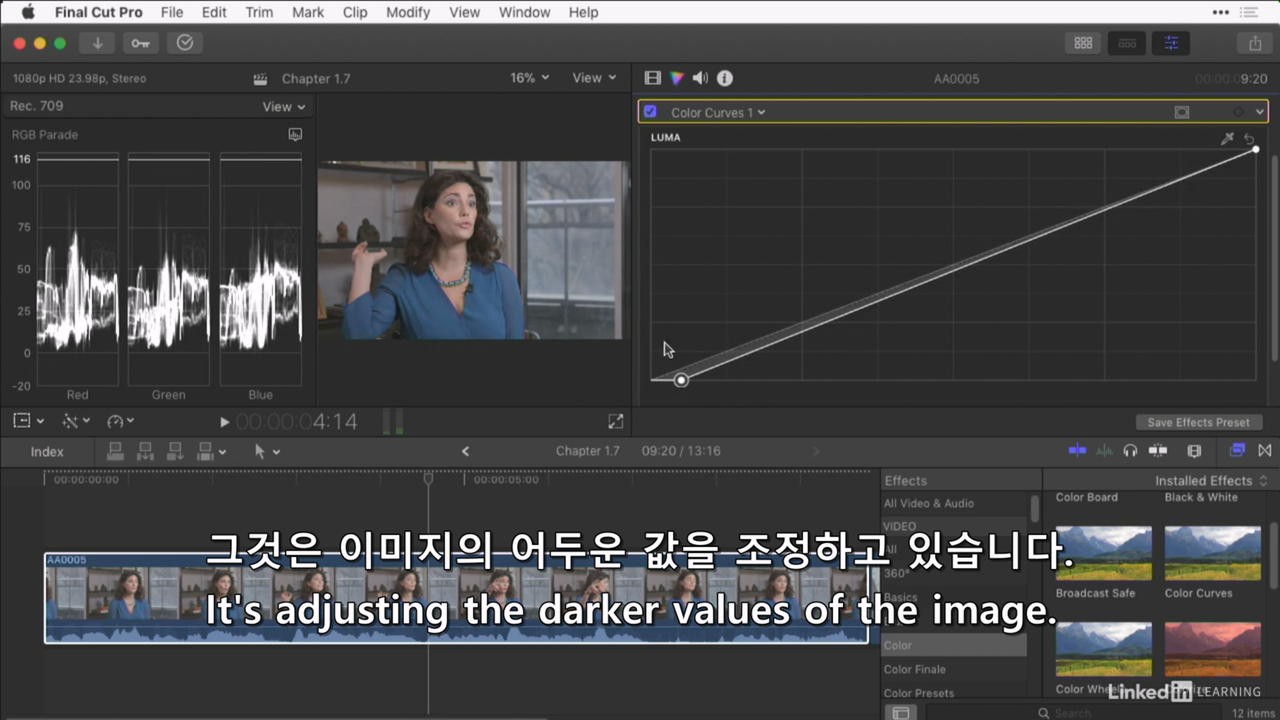Open the Keyword Editor key icon
The image size is (1280, 720).
pos(141,43)
